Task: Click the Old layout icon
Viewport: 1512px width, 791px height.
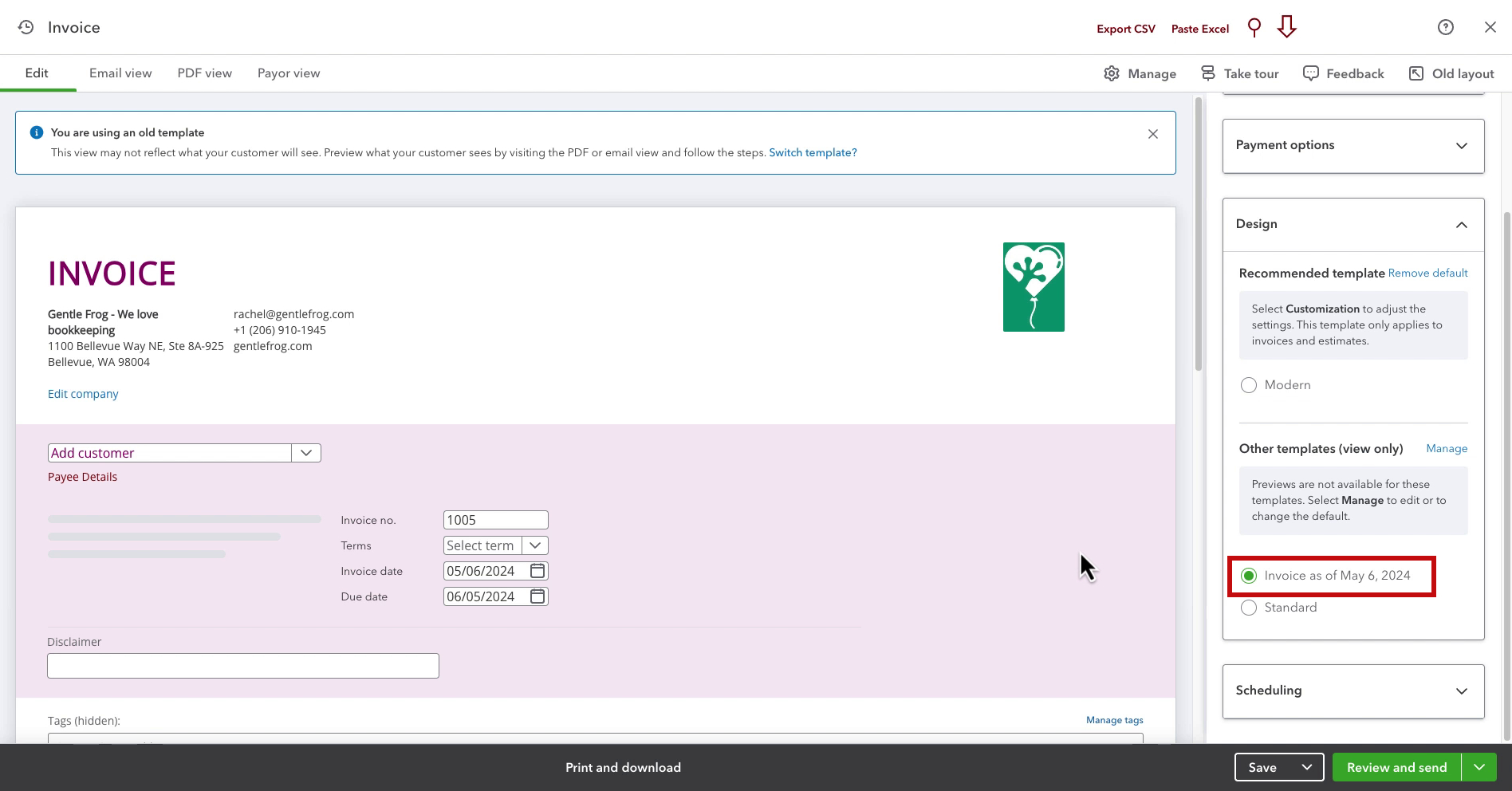Action: pos(1416,73)
